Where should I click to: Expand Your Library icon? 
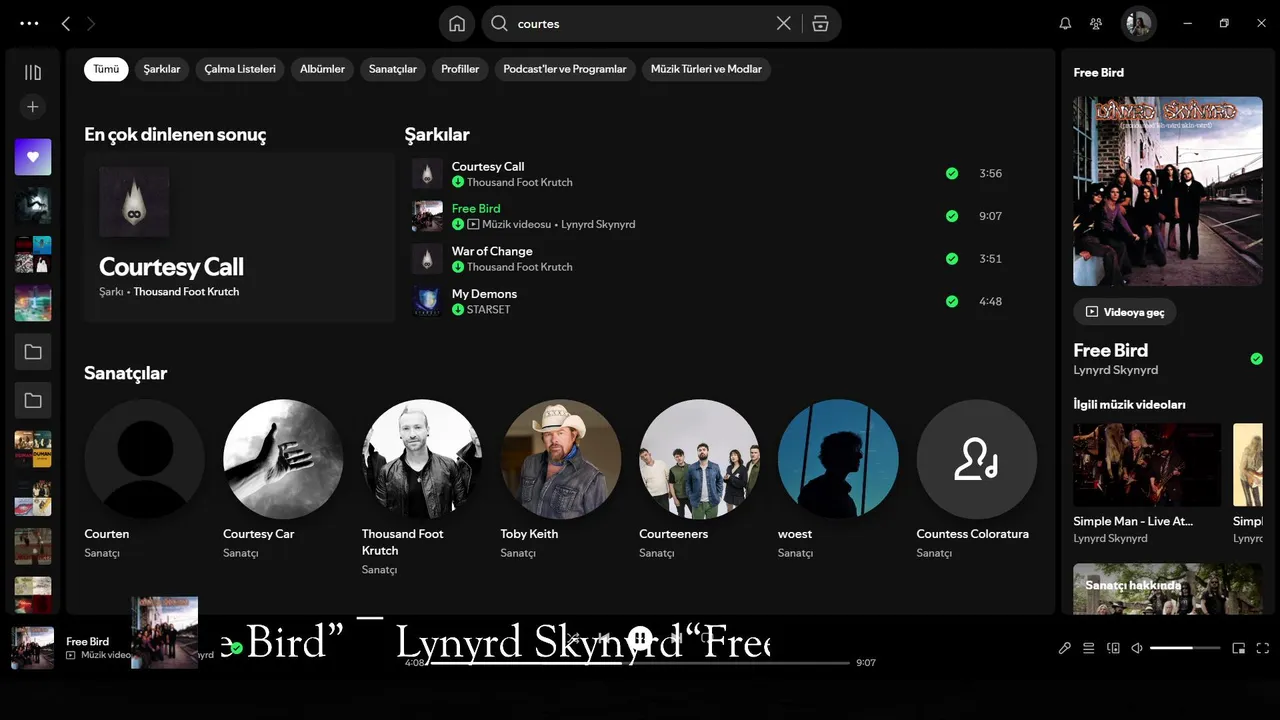33,72
